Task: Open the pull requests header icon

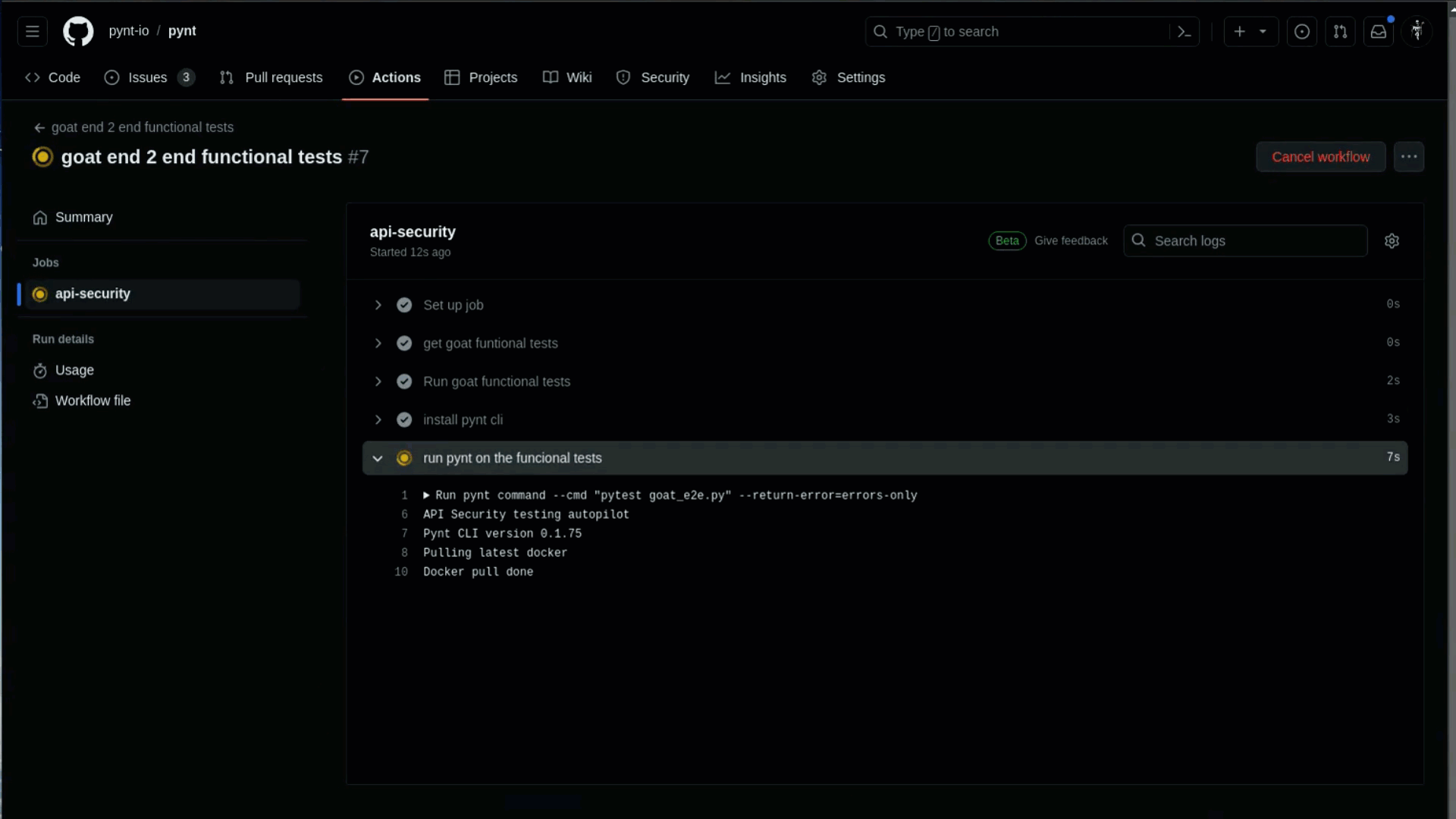Action: 1340,32
